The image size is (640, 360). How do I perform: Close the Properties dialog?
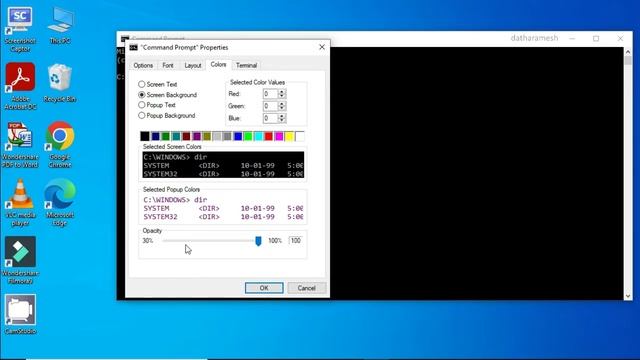[x=322, y=47]
